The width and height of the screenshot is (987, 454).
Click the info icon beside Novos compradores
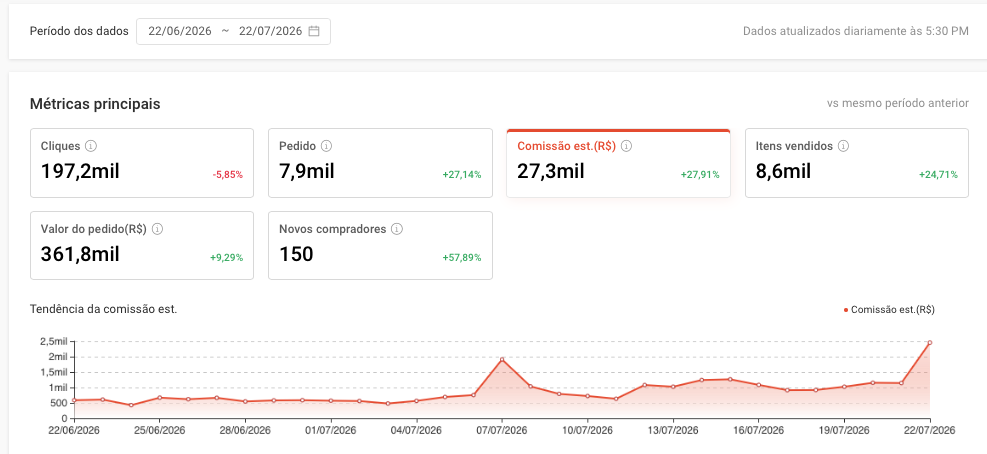(397, 229)
